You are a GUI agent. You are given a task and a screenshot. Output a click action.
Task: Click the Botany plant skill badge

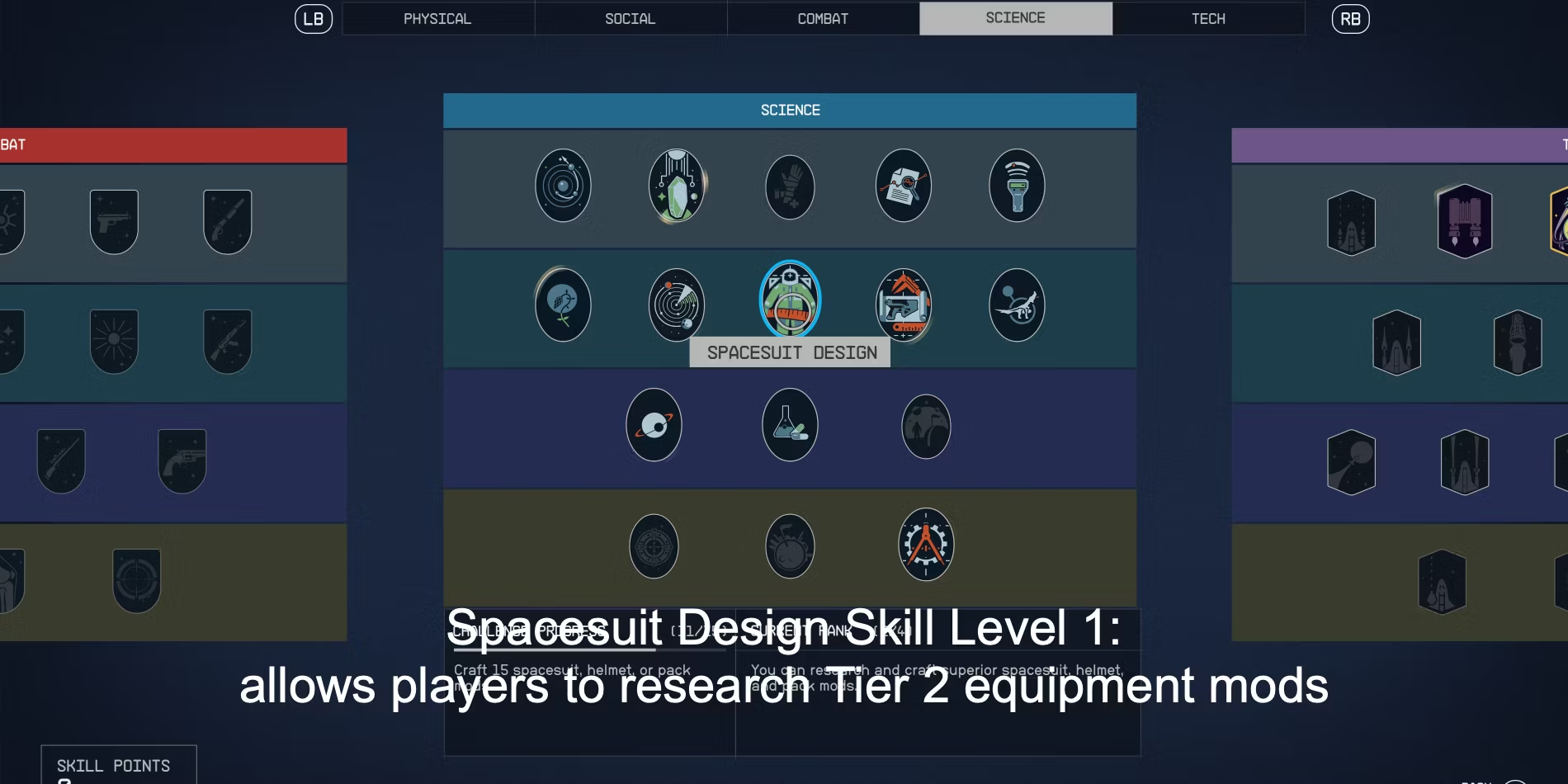point(563,305)
